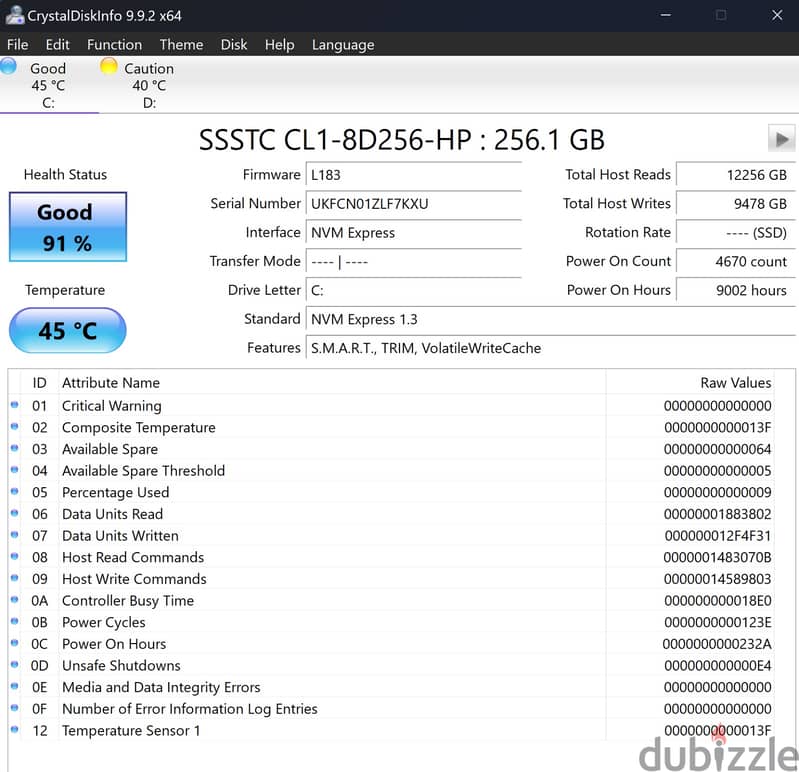
Task: Select Media and Data Integrity Errors row
Action: coord(391,687)
